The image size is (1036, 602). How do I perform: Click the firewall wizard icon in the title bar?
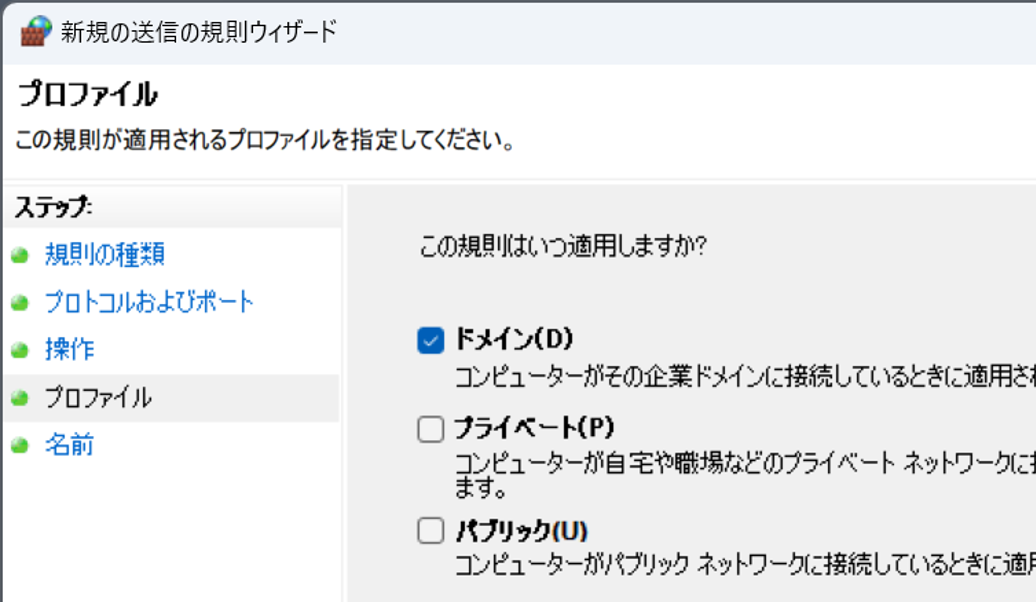pyautogui.click(x=35, y=31)
